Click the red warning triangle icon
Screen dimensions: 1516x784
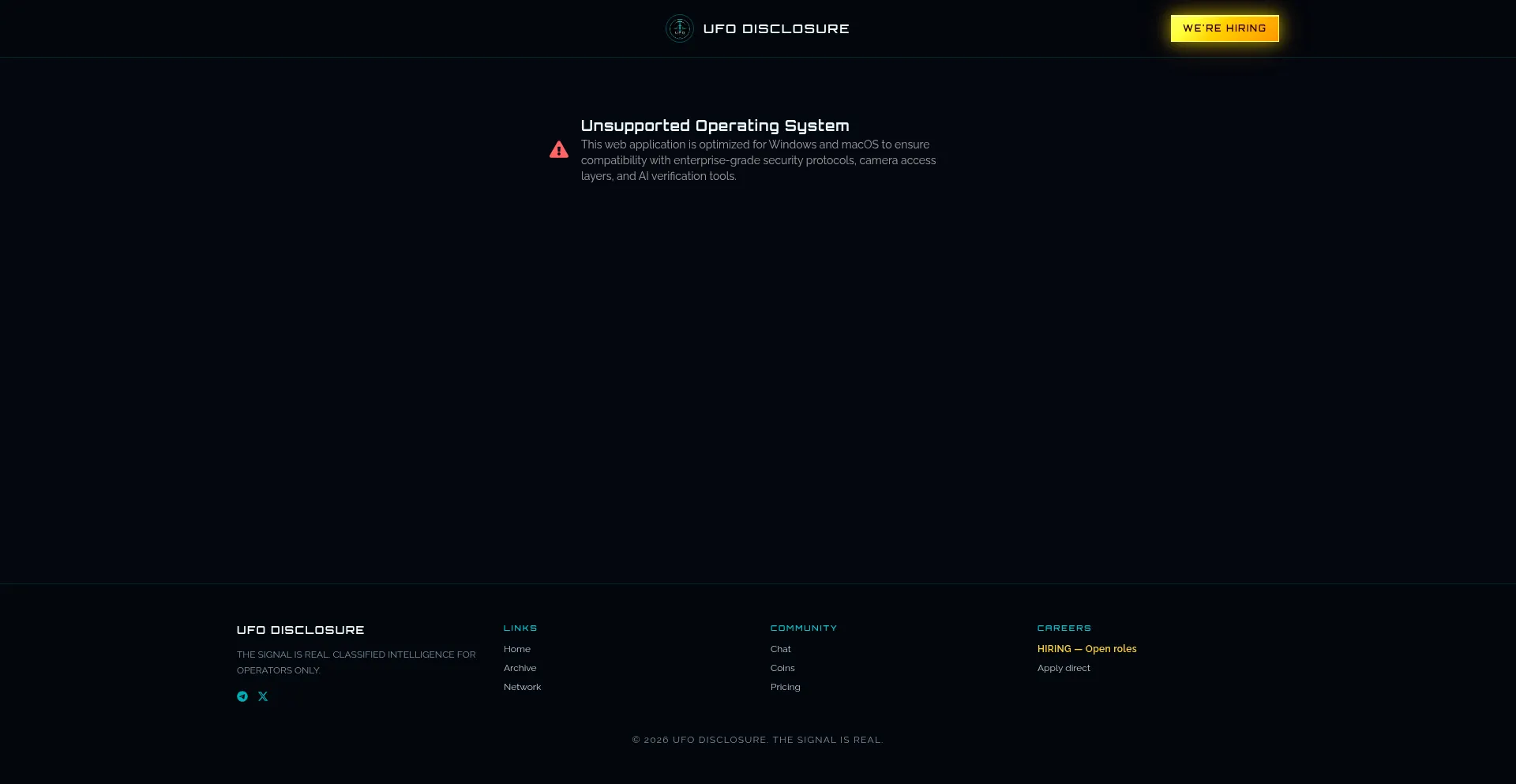[559, 150]
